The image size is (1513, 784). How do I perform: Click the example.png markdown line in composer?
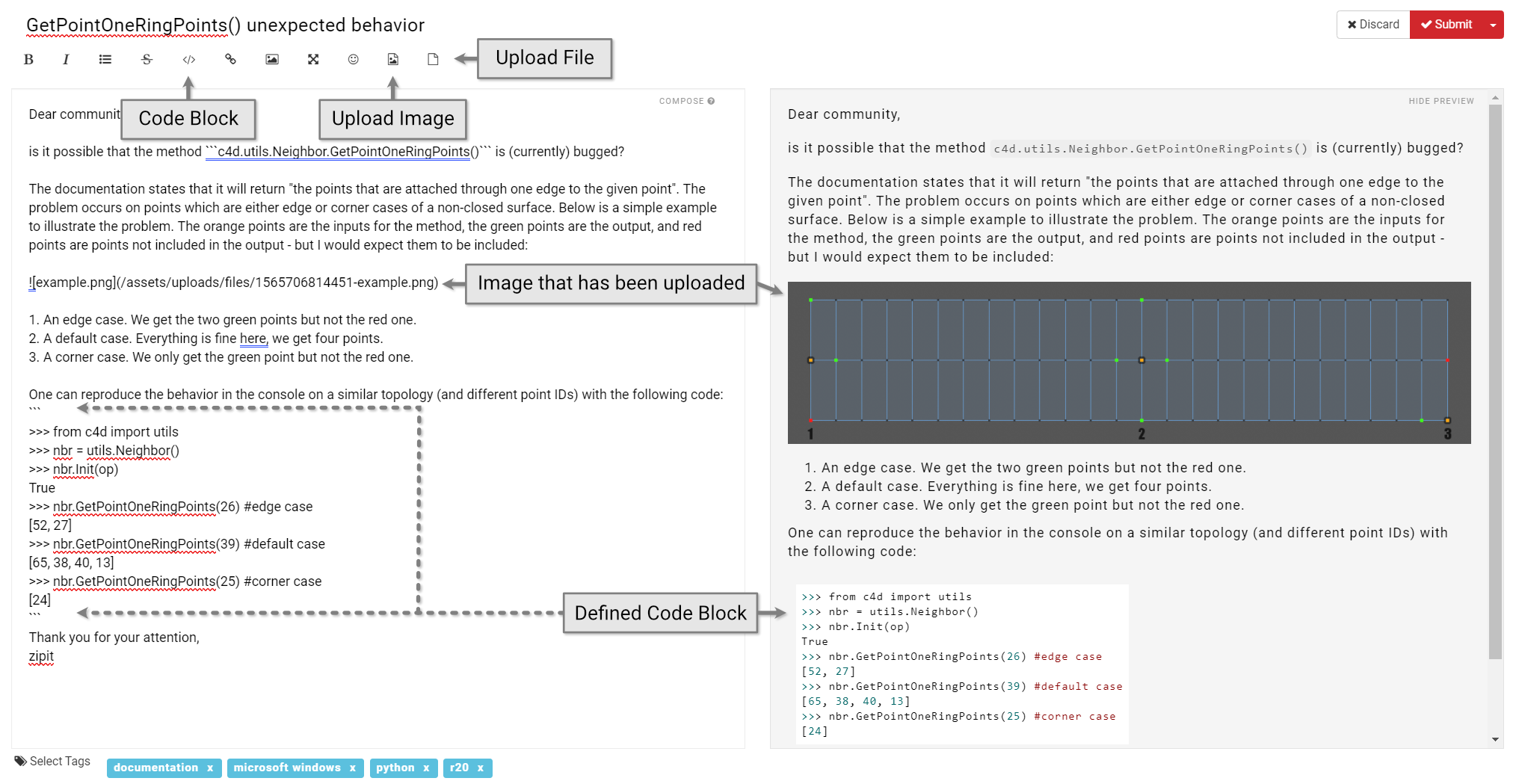[x=233, y=283]
